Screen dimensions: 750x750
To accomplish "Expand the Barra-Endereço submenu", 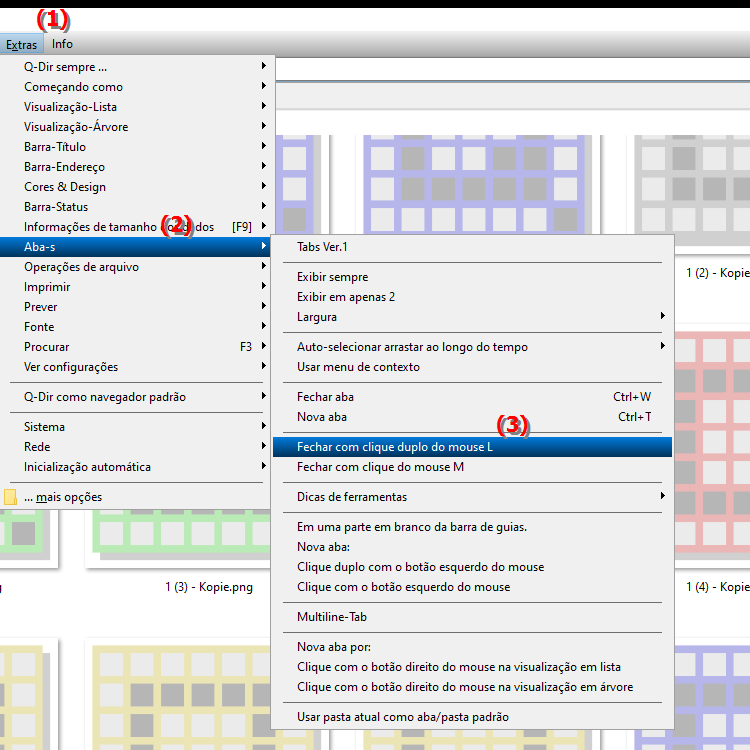I will pos(136,167).
